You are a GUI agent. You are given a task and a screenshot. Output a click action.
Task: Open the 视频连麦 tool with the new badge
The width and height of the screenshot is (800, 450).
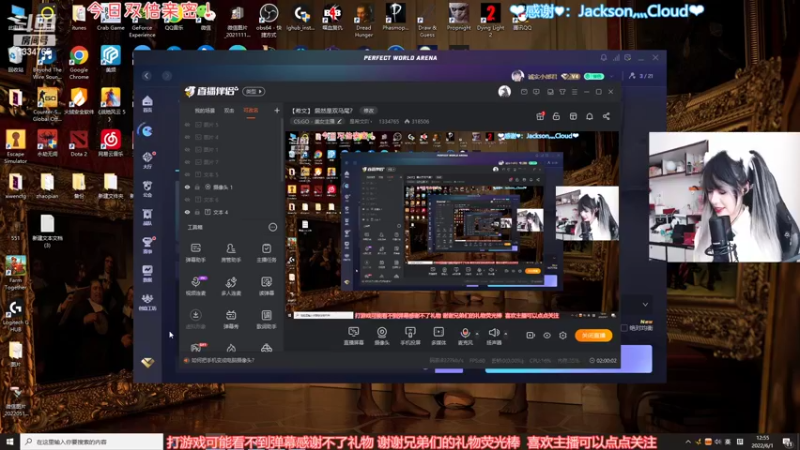click(195, 286)
